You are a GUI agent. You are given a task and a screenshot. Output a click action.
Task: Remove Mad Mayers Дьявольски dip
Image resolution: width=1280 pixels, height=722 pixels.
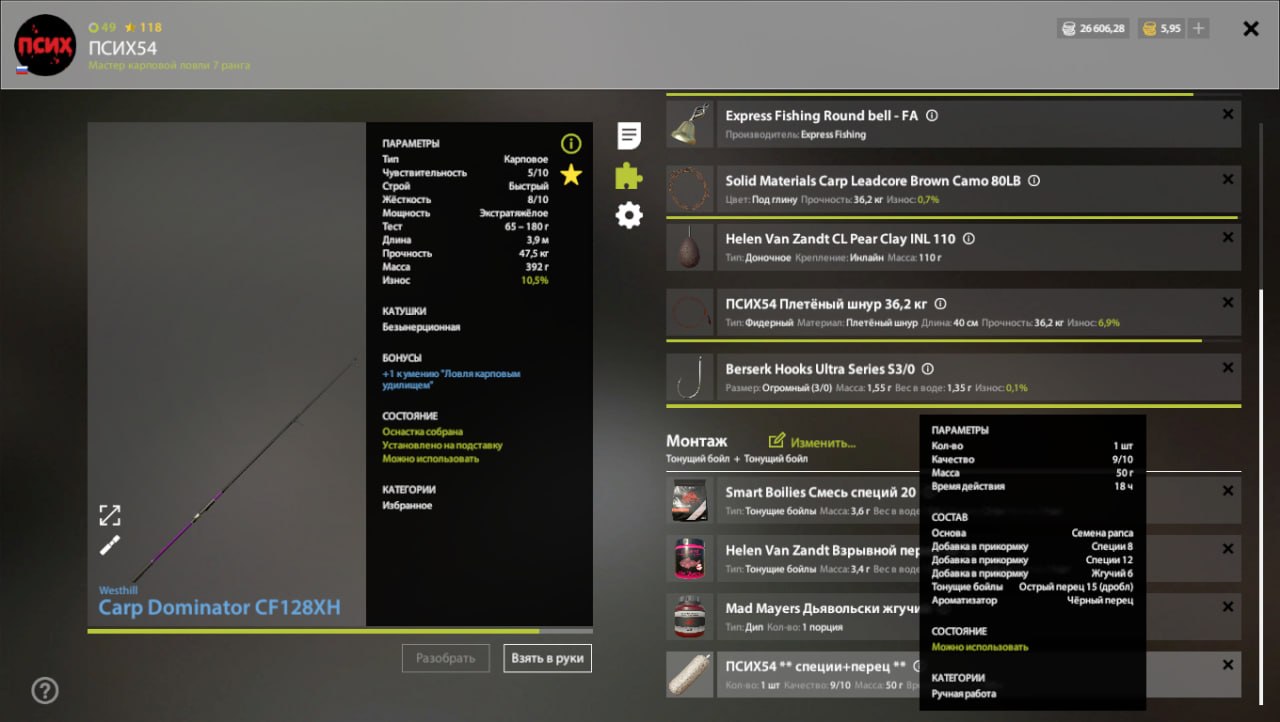1228,607
